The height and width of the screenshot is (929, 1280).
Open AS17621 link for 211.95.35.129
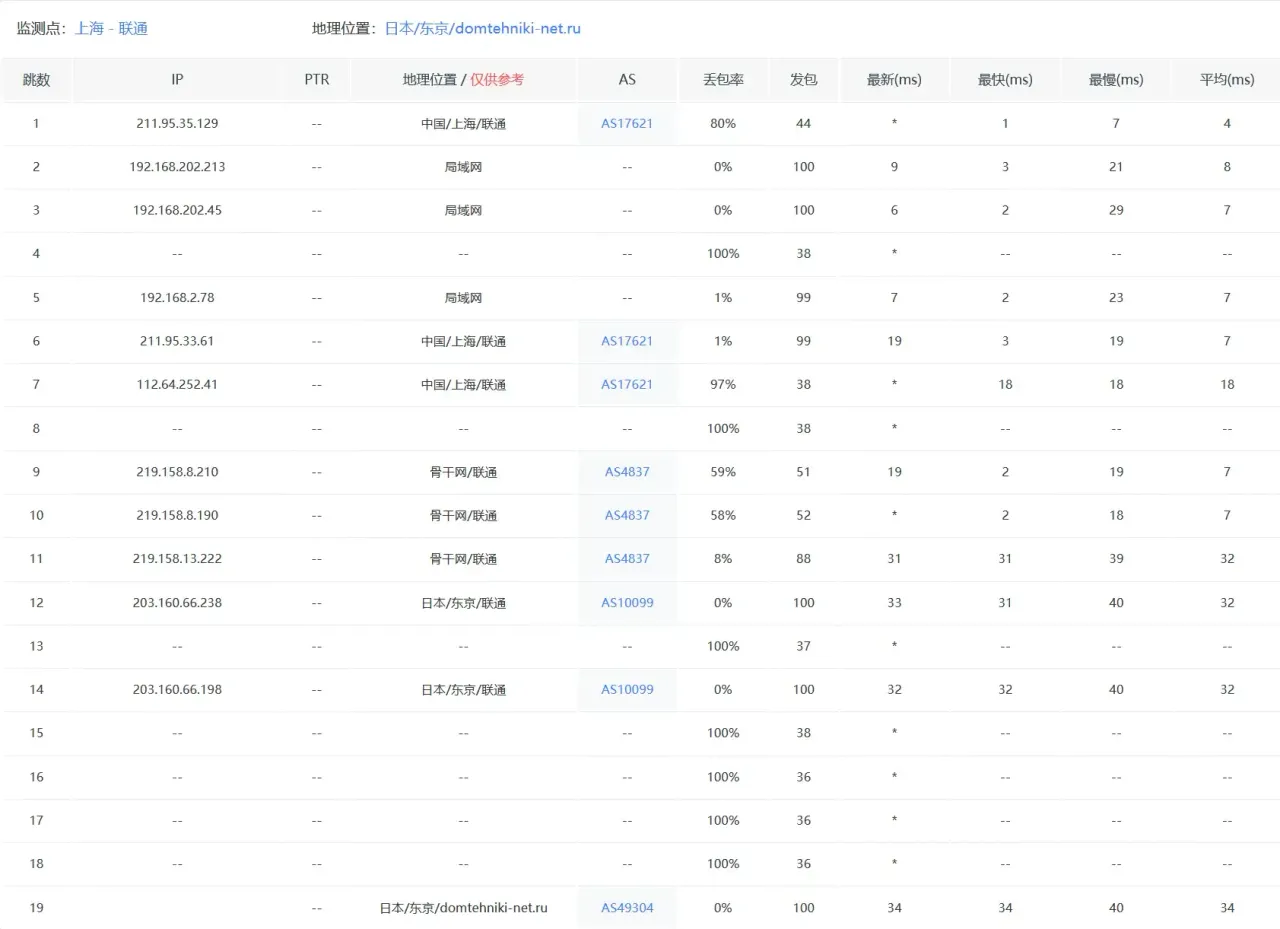(x=627, y=124)
